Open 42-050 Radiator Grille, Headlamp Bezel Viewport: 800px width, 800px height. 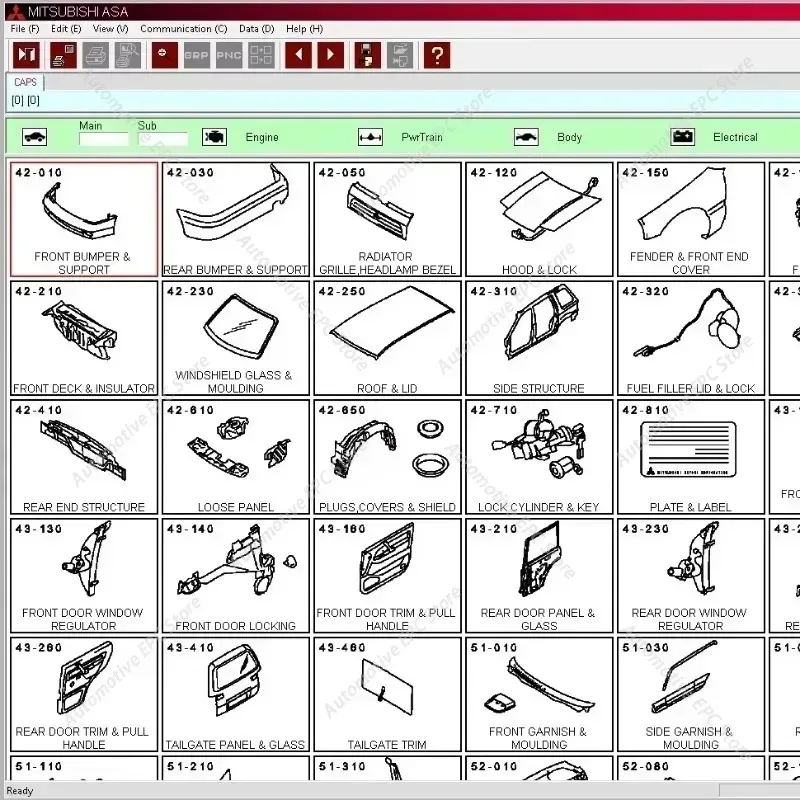click(x=388, y=219)
